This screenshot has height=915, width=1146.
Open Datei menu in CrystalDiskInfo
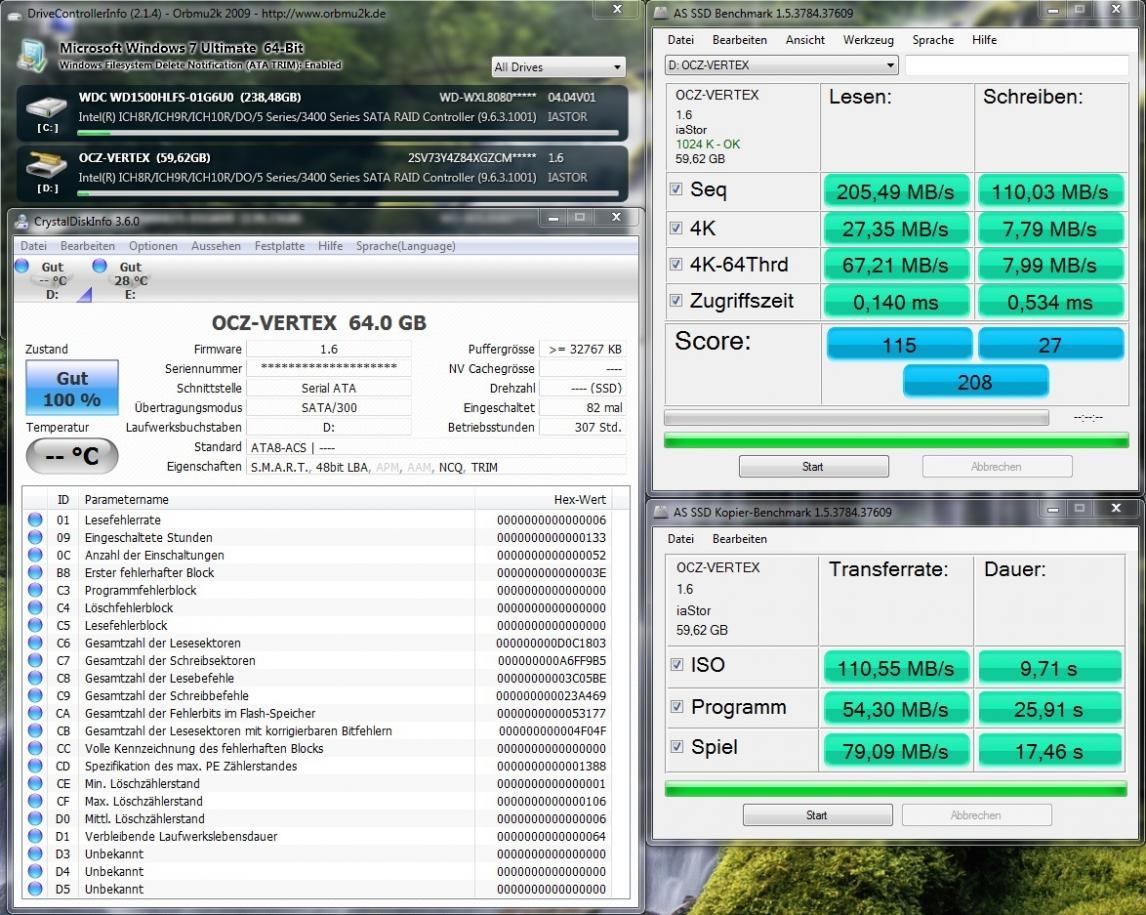pyautogui.click(x=34, y=246)
